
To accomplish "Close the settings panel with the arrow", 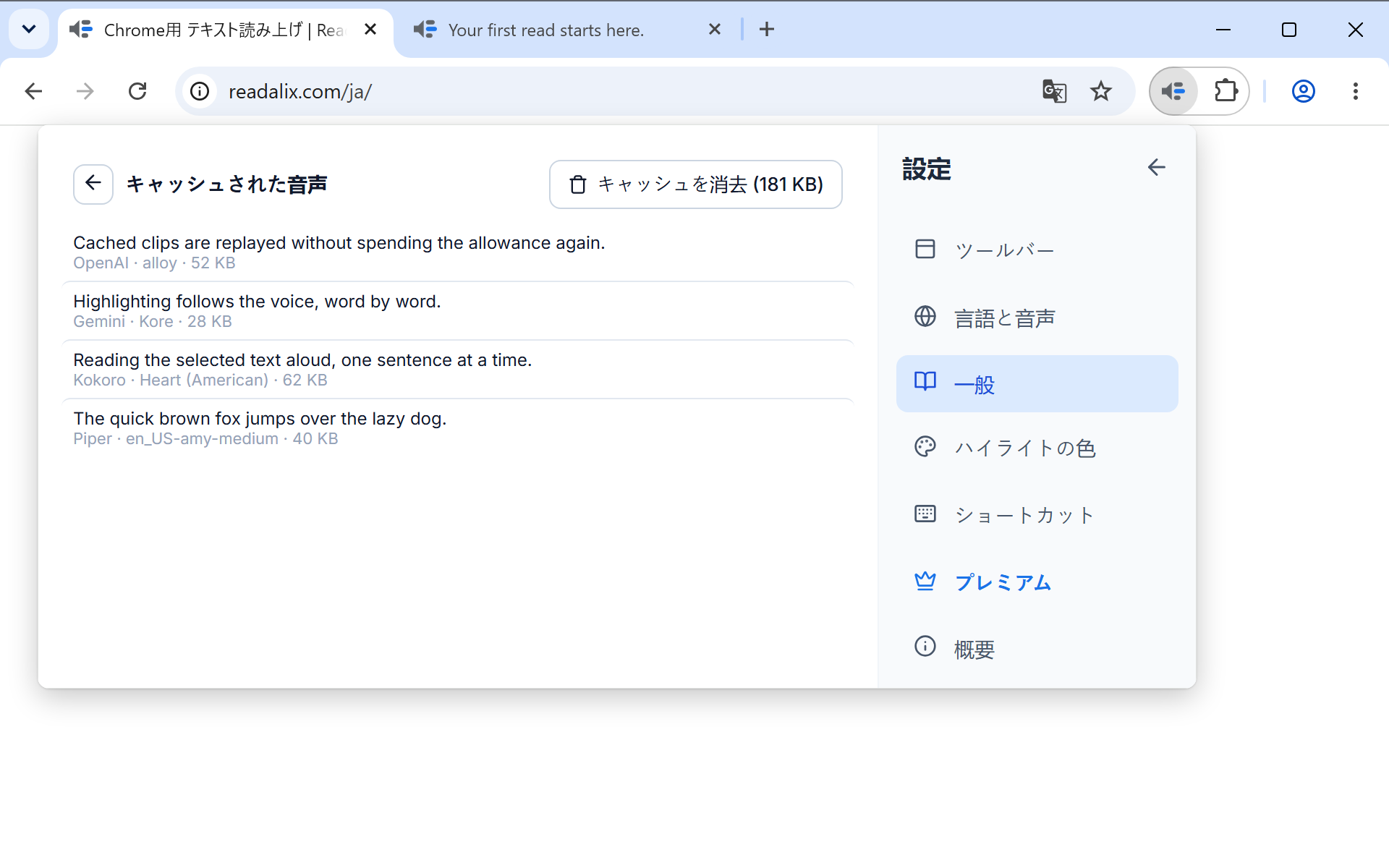I will tap(1156, 167).
